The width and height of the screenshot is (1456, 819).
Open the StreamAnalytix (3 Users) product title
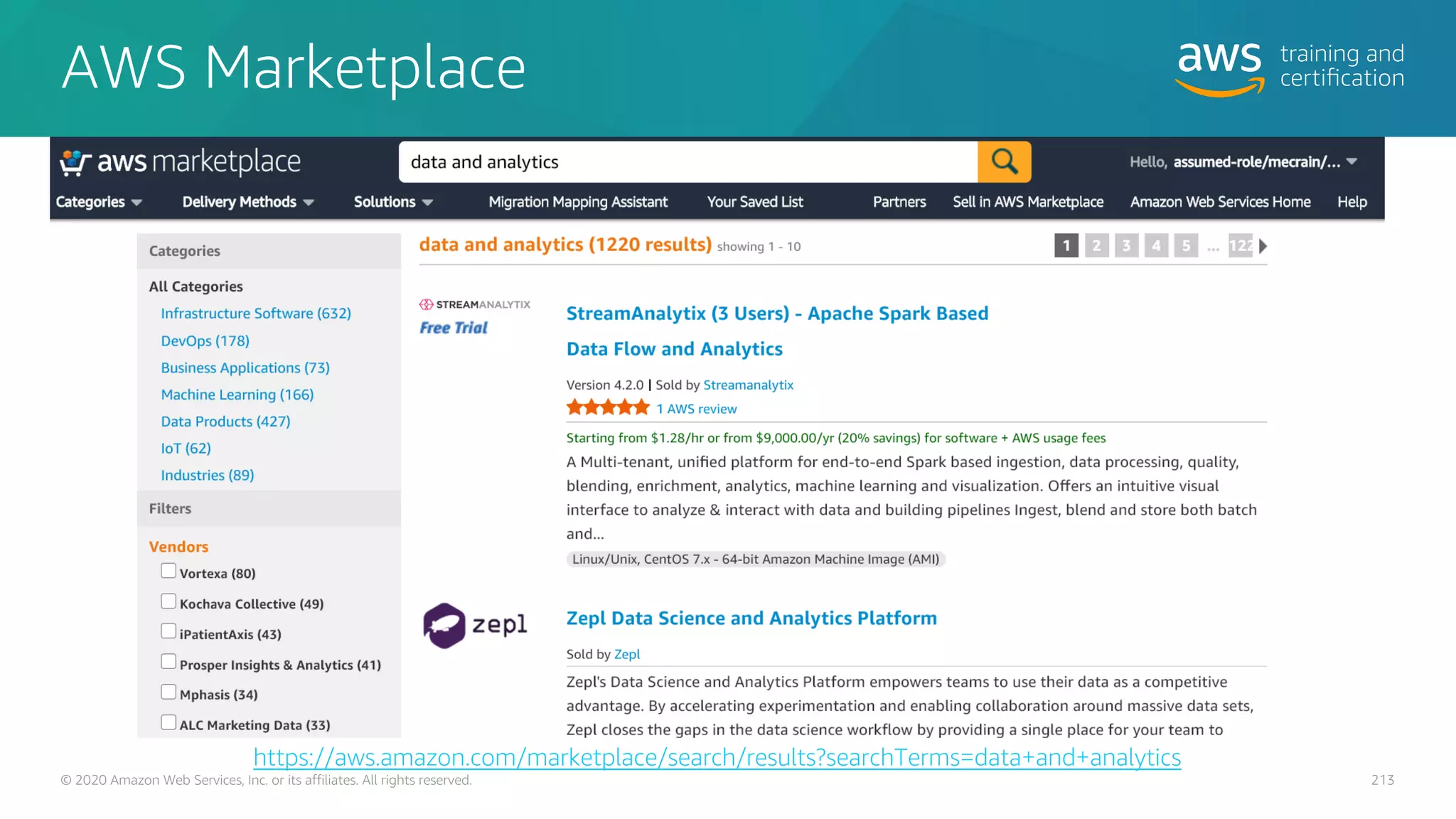click(x=777, y=331)
